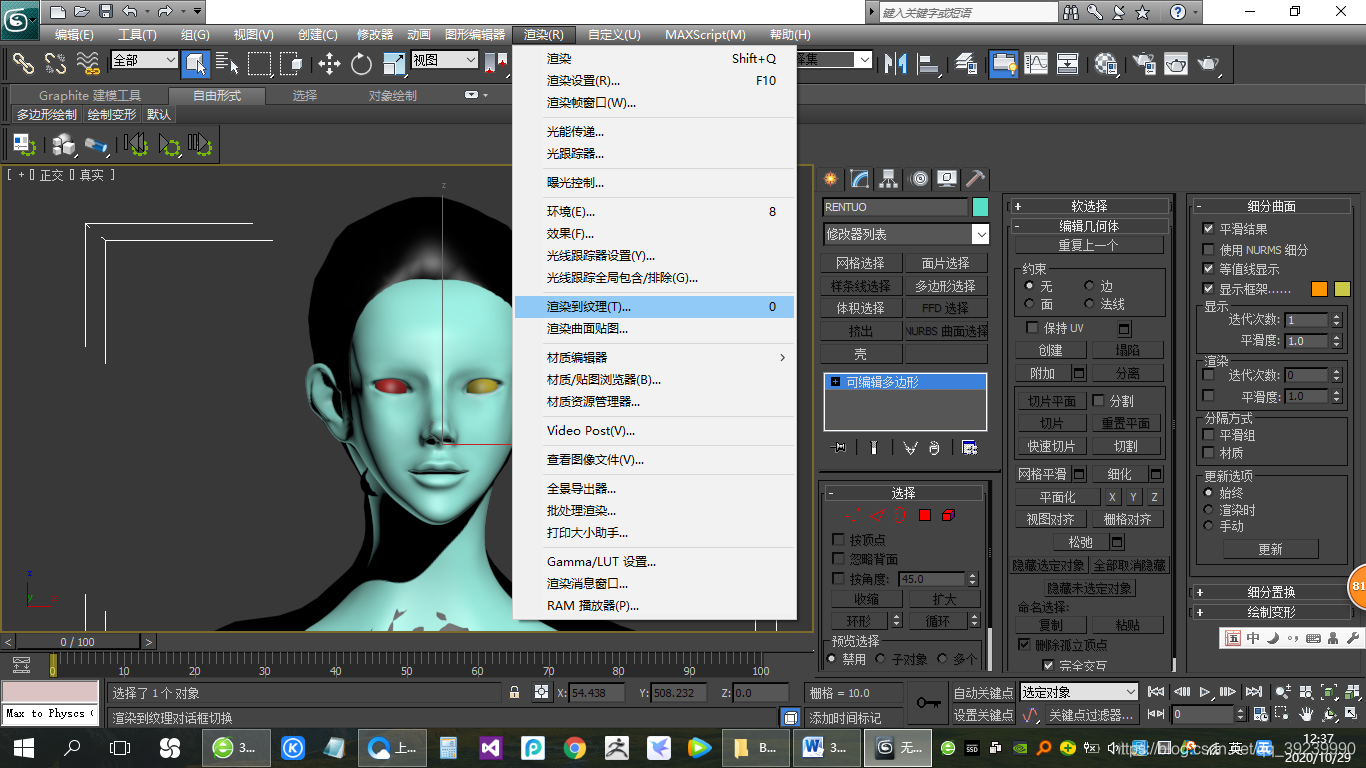Choose 环境(E)... menu entry
Viewport: 1366px width, 768px height.
[x=654, y=212]
